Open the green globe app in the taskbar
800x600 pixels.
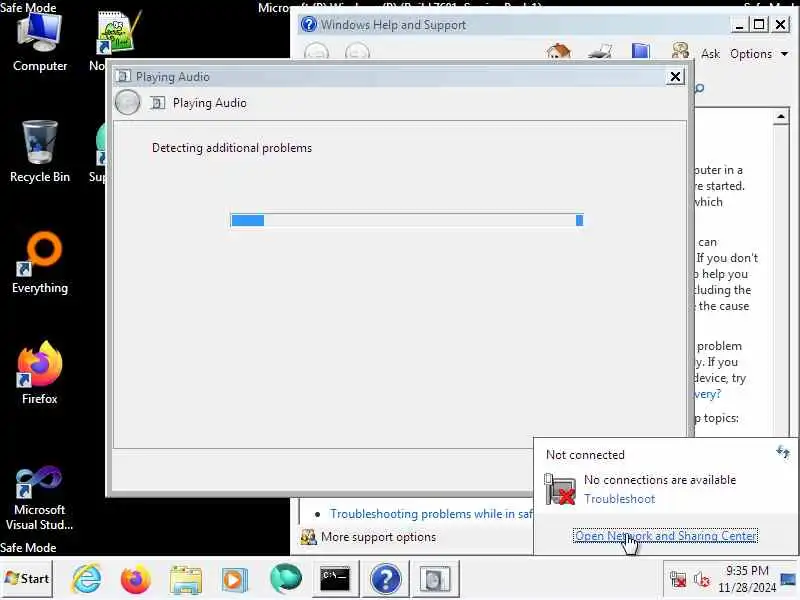pos(286,579)
